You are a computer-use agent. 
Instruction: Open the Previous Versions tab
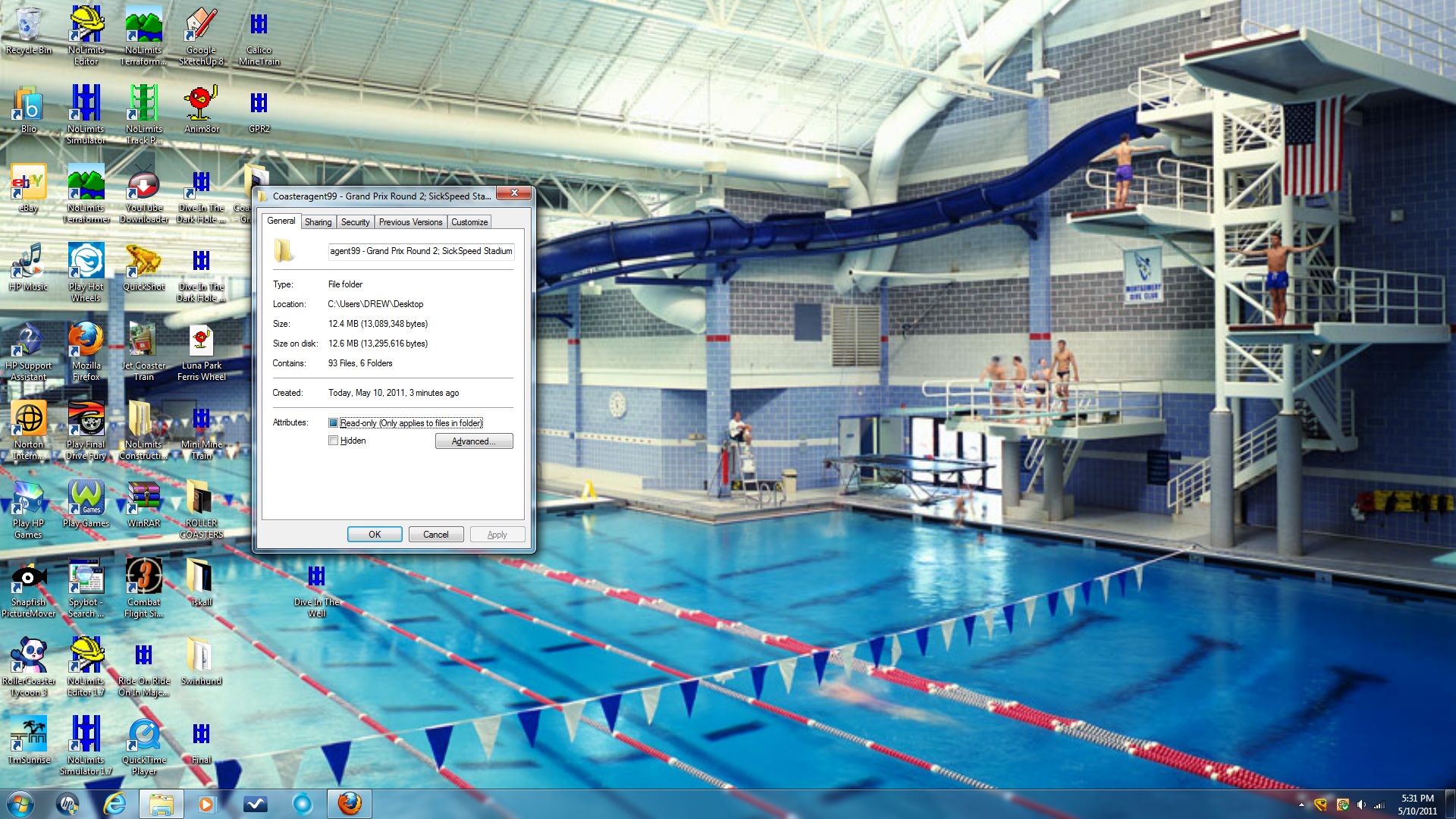tap(410, 222)
